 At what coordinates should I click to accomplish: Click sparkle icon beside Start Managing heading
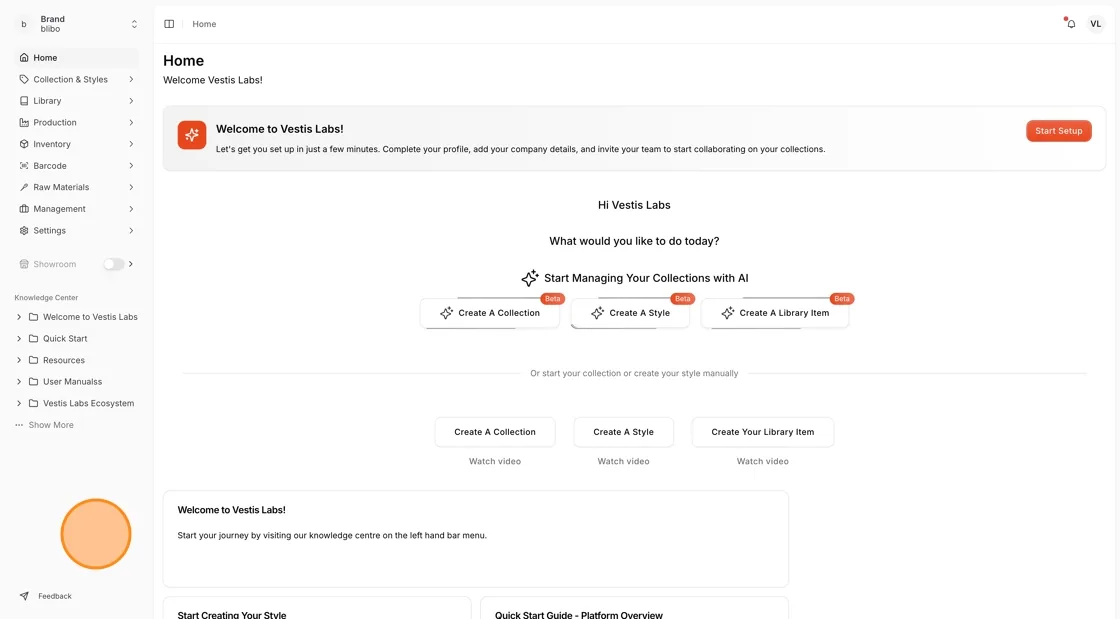tap(530, 278)
